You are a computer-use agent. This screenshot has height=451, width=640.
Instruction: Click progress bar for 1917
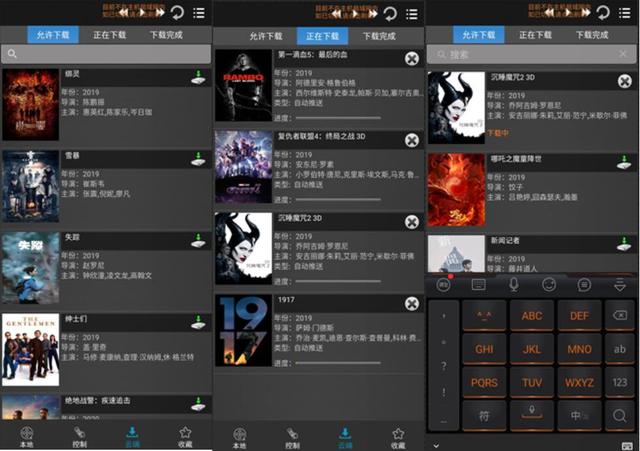click(338, 363)
